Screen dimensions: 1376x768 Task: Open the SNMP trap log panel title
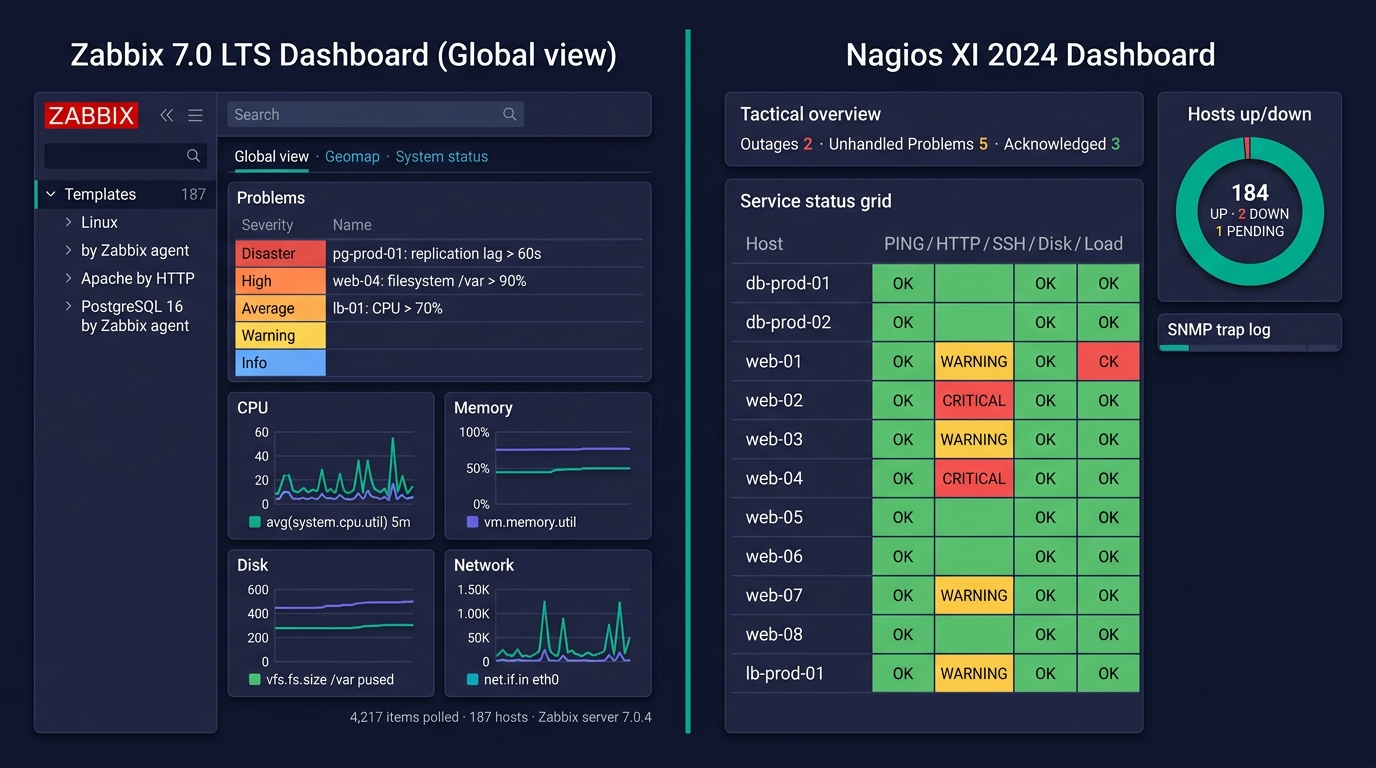point(1219,329)
